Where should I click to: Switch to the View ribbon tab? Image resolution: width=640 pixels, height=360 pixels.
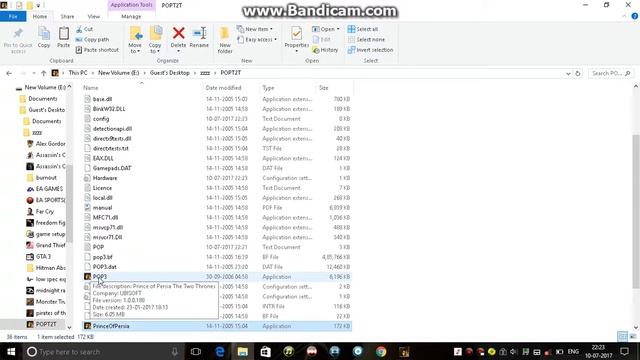tap(93, 16)
